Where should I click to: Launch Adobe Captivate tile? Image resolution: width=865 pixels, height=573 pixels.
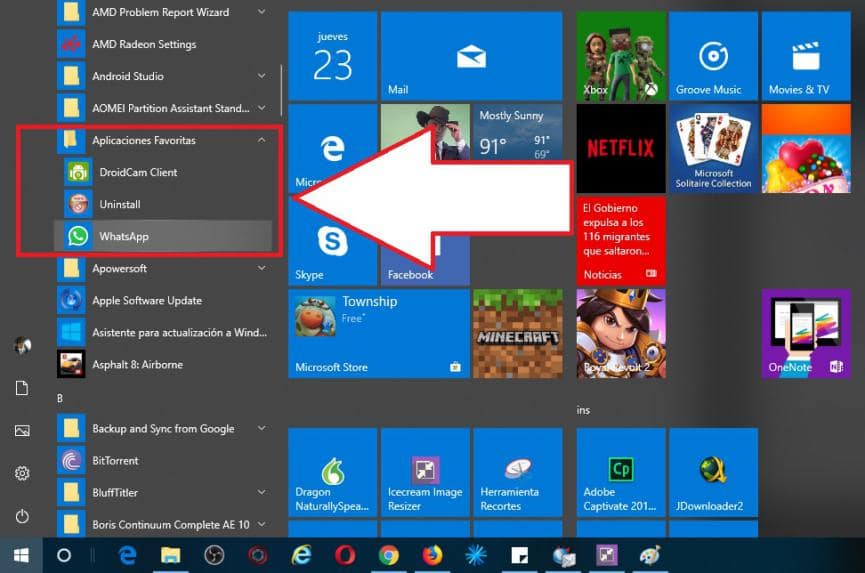pyautogui.click(x=621, y=472)
